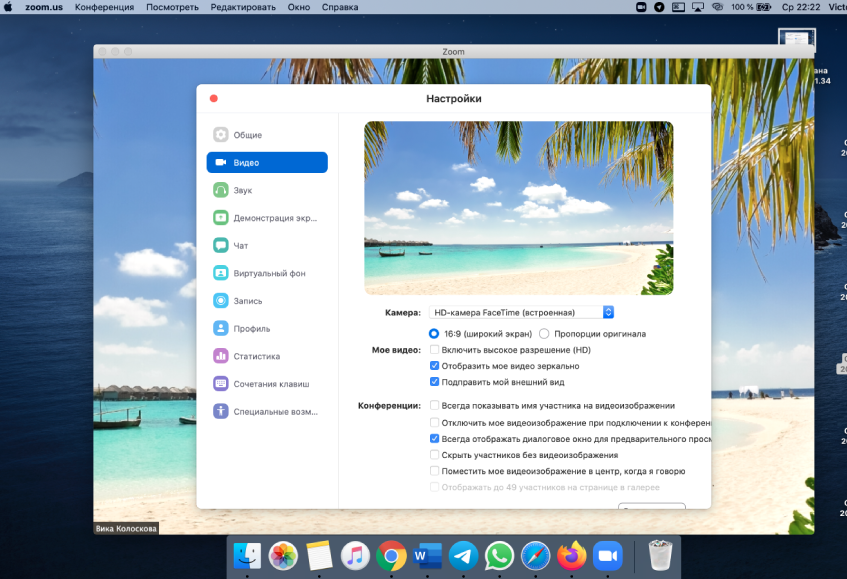
Task: Open the Редактировать menu
Action: 243,7
